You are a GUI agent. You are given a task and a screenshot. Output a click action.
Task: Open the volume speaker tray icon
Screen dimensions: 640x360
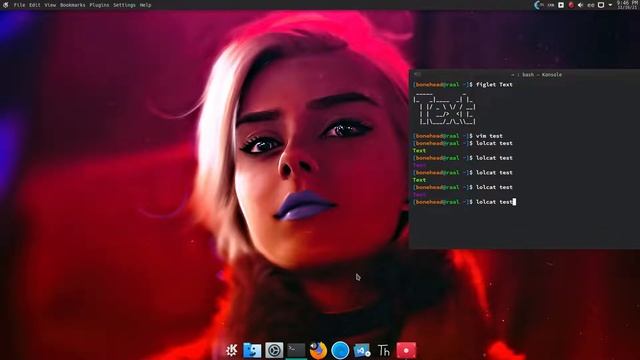pos(580,5)
